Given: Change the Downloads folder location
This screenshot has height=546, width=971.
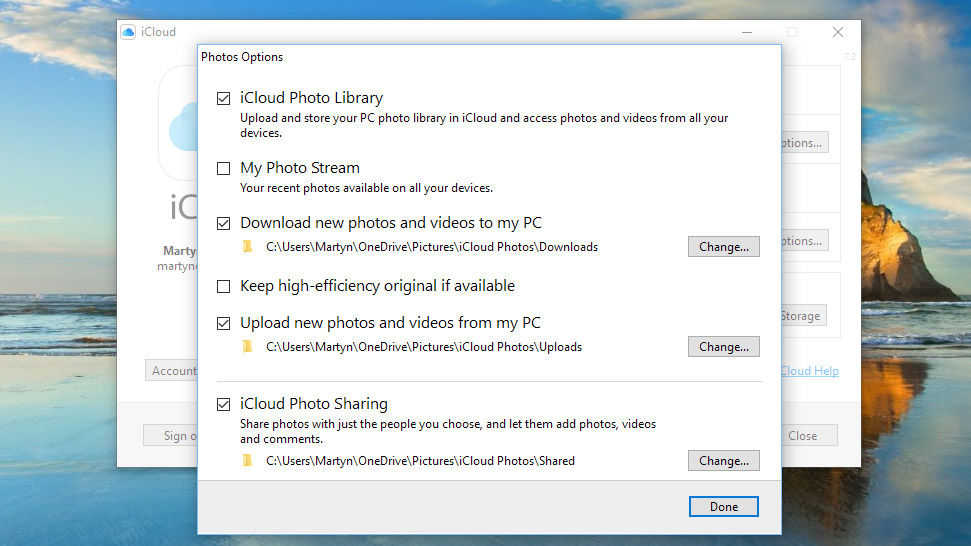Looking at the screenshot, I should (723, 246).
